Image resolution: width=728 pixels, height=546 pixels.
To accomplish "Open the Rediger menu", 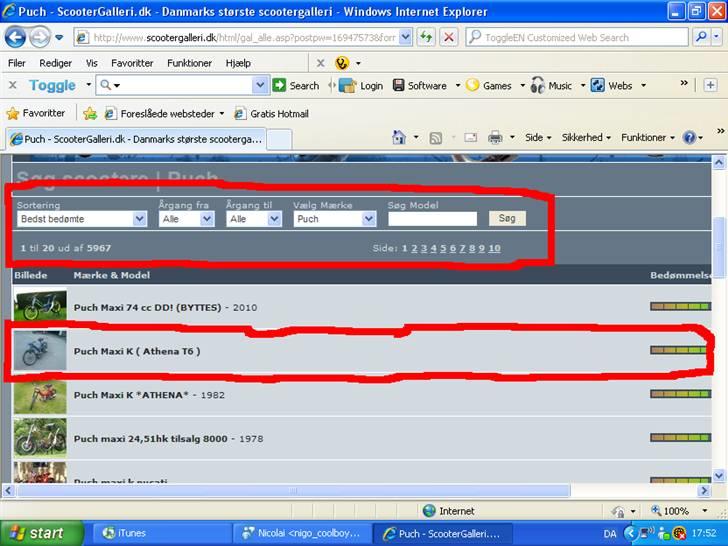I will pos(56,62).
